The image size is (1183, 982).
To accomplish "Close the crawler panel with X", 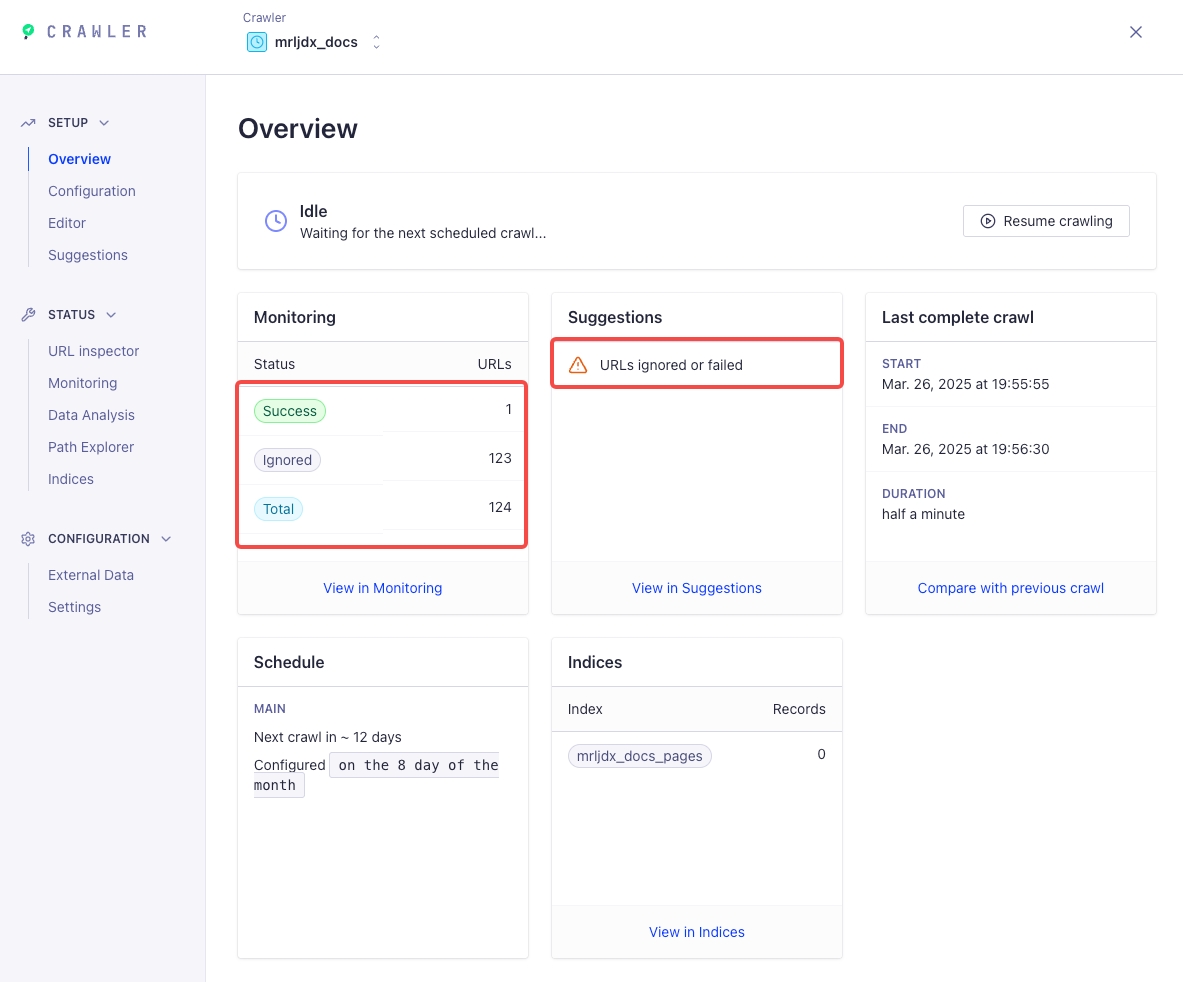I will pyautogui.click(x=1135, y=32).
